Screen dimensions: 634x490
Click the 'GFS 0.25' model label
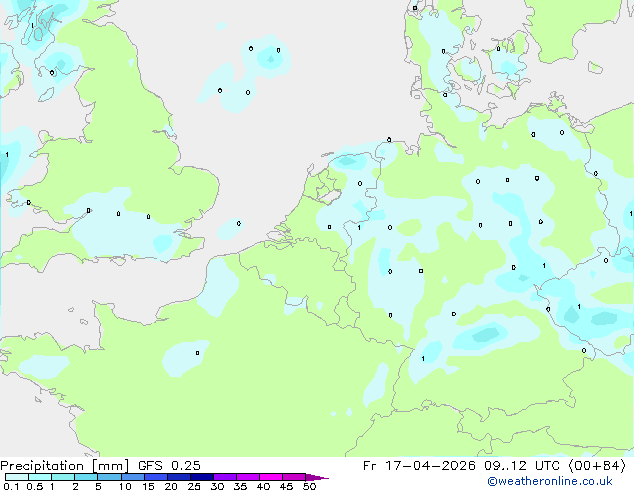169,466
